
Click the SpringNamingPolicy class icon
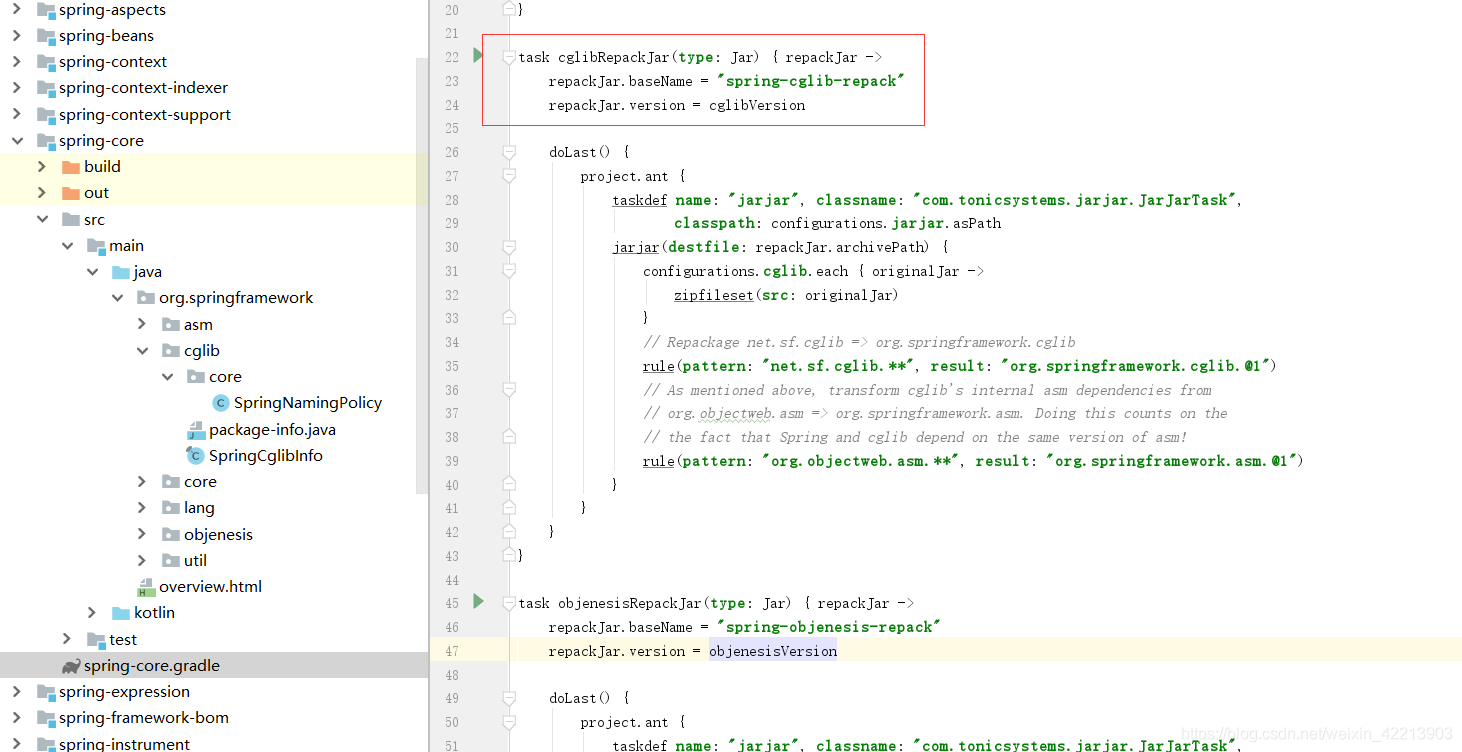220,403
